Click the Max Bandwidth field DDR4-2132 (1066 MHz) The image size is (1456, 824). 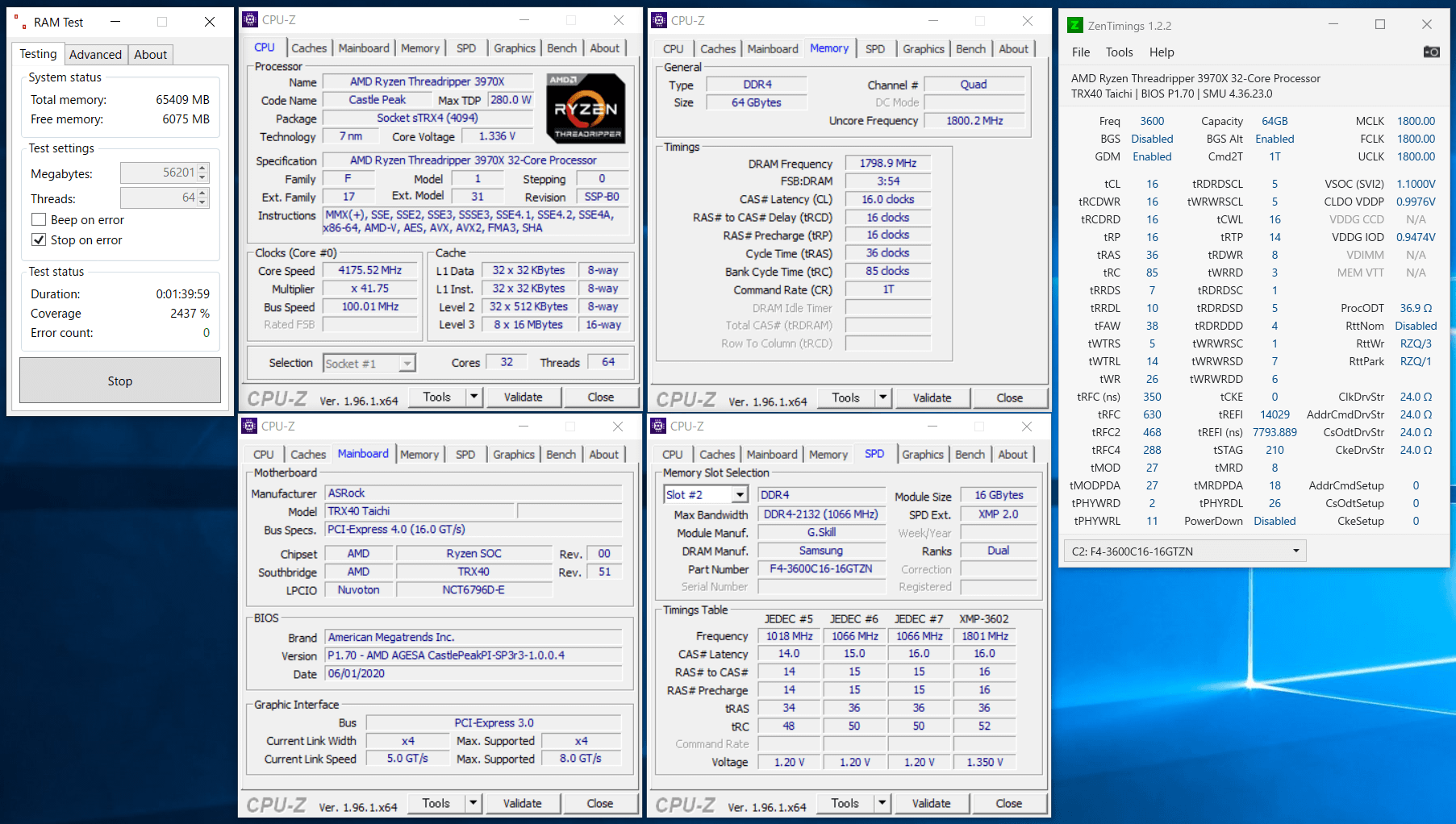click(820, 514)
